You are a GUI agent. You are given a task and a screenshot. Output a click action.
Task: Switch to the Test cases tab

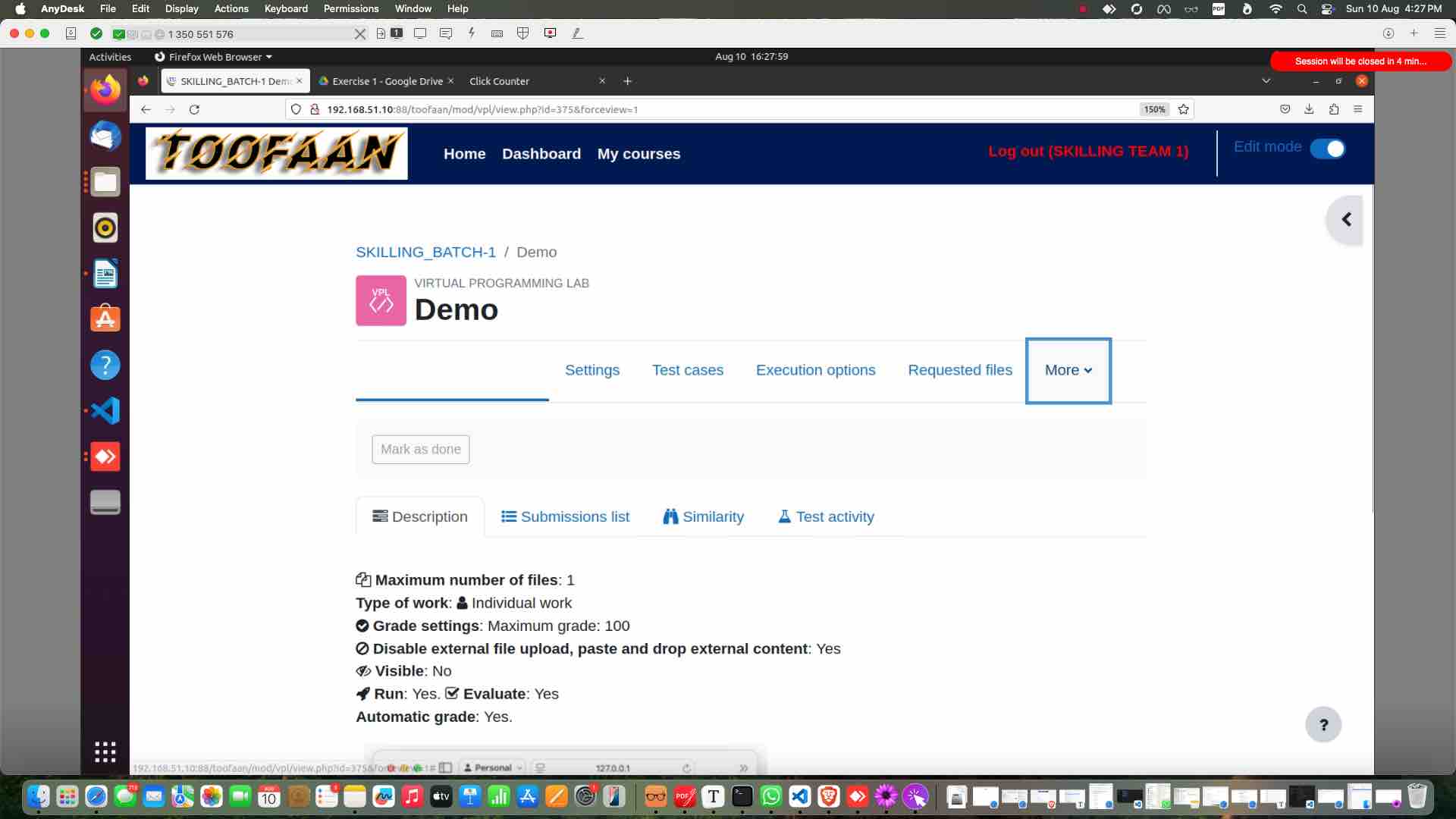click(x=688, y=370)
